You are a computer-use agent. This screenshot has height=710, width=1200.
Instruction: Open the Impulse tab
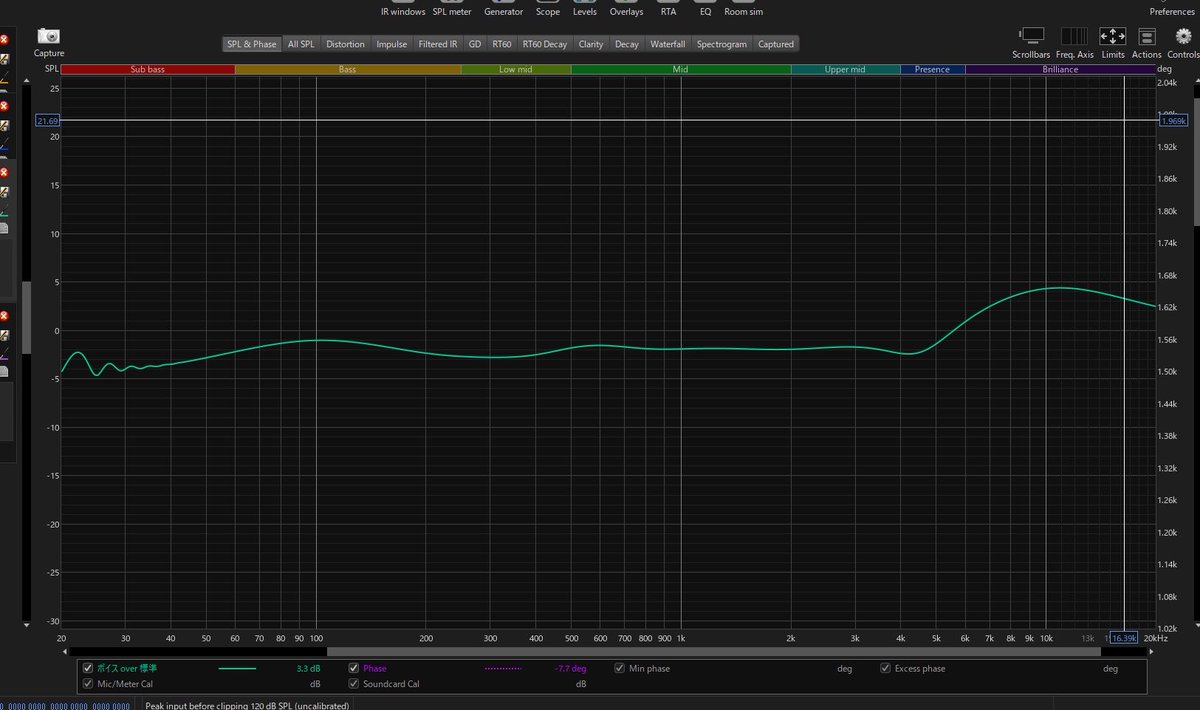click(x=392, y=44)
